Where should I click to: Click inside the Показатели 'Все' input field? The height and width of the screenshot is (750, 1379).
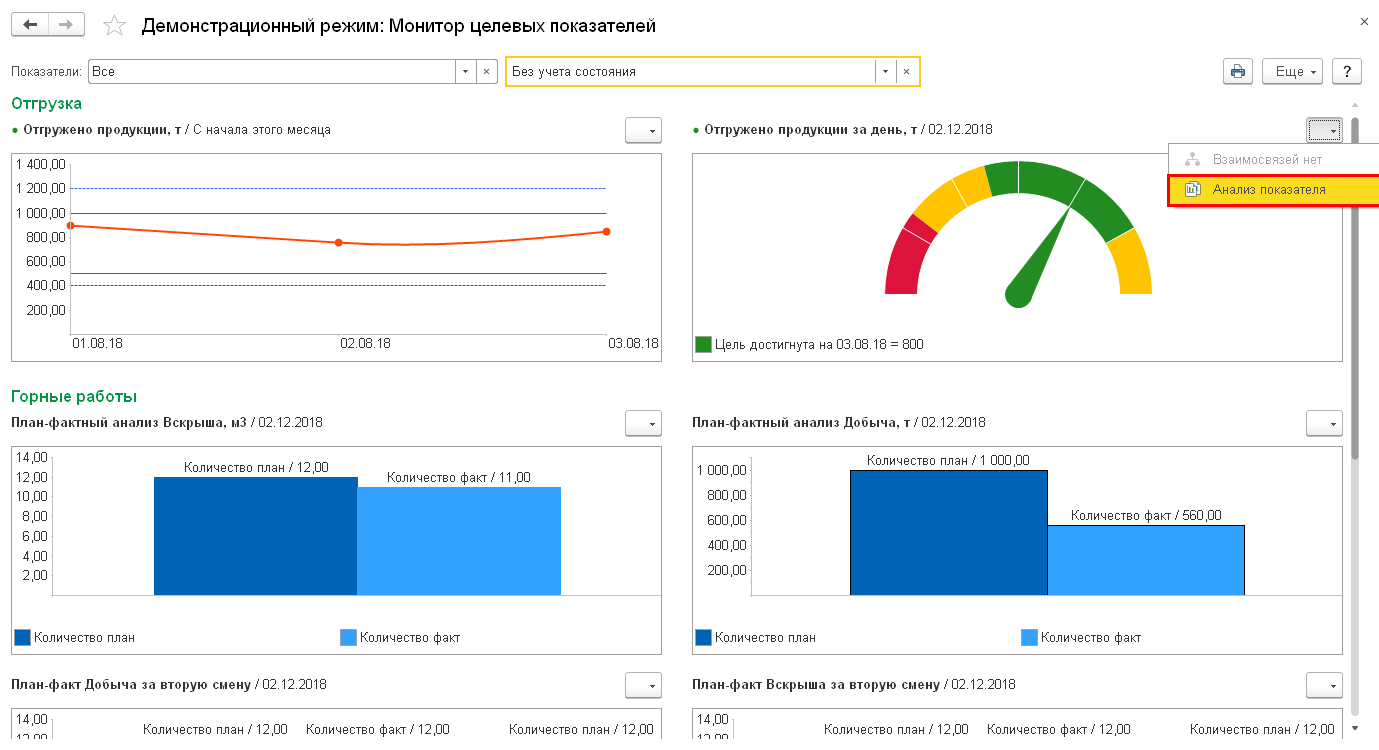pos(272,72)
